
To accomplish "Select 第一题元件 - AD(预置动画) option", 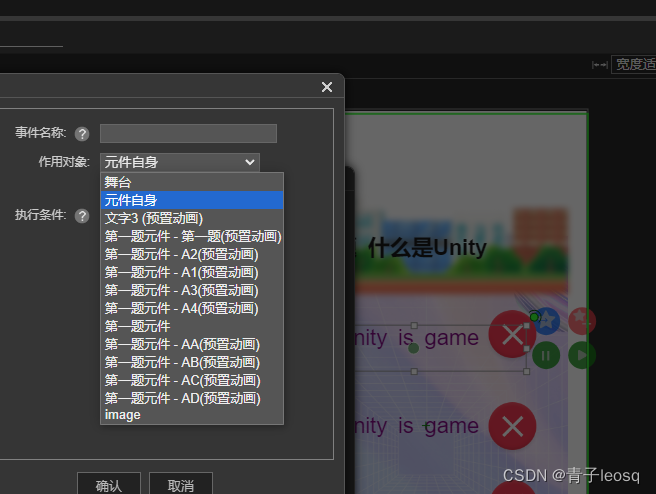I will (192, 398).
